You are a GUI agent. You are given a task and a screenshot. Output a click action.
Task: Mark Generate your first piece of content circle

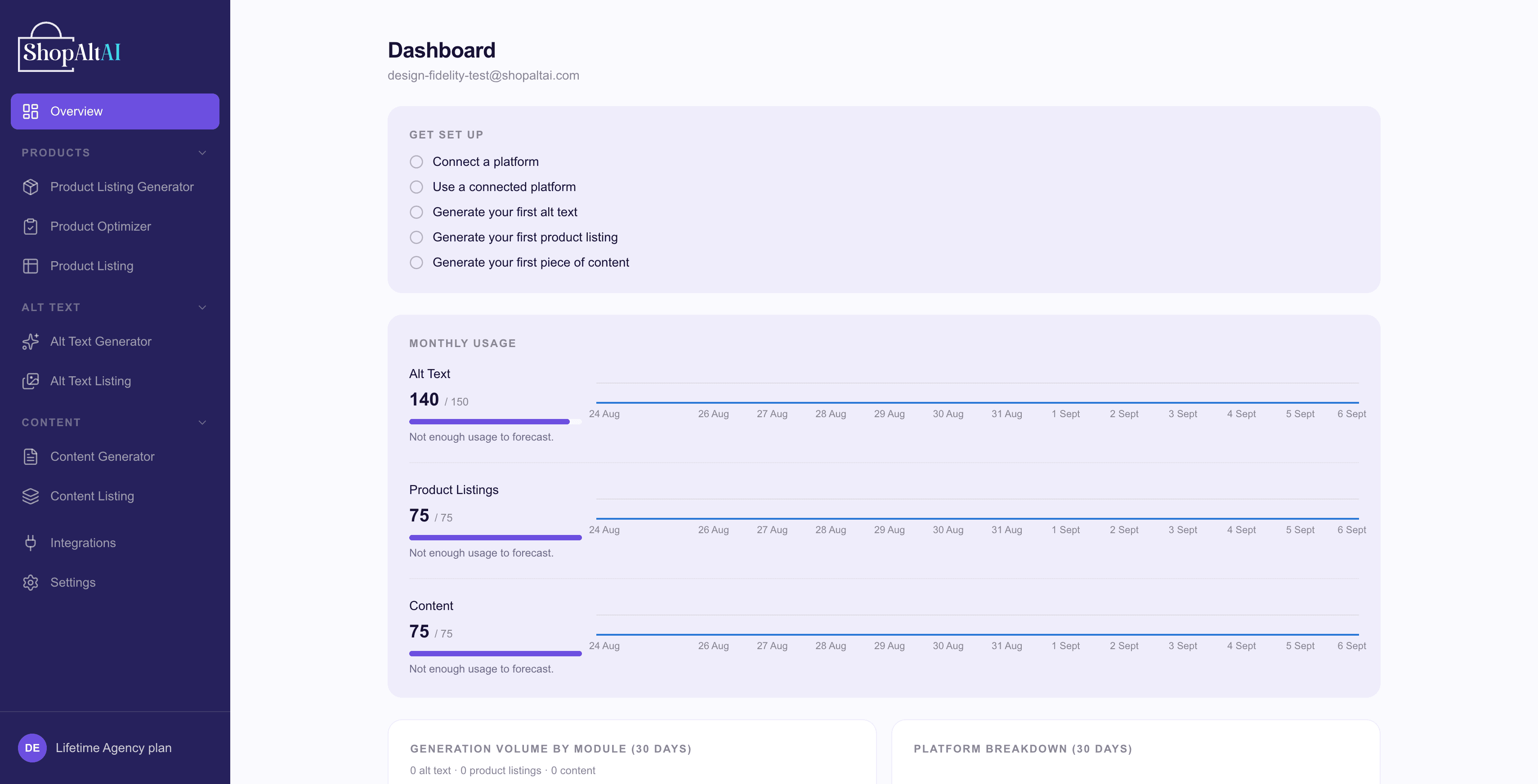point(416,263)
